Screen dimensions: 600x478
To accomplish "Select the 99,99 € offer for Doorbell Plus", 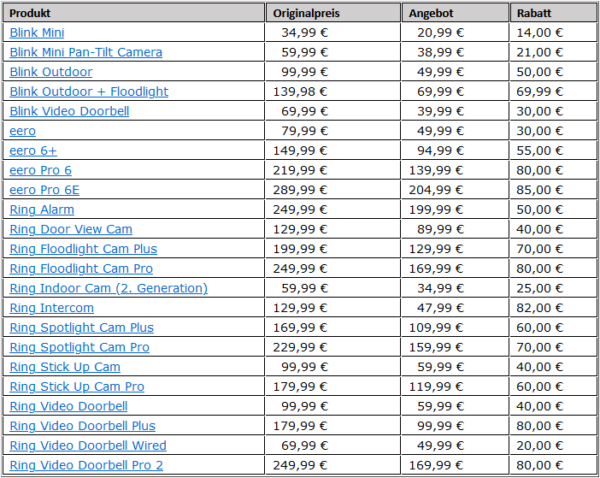I will click(x=455, y=426).
